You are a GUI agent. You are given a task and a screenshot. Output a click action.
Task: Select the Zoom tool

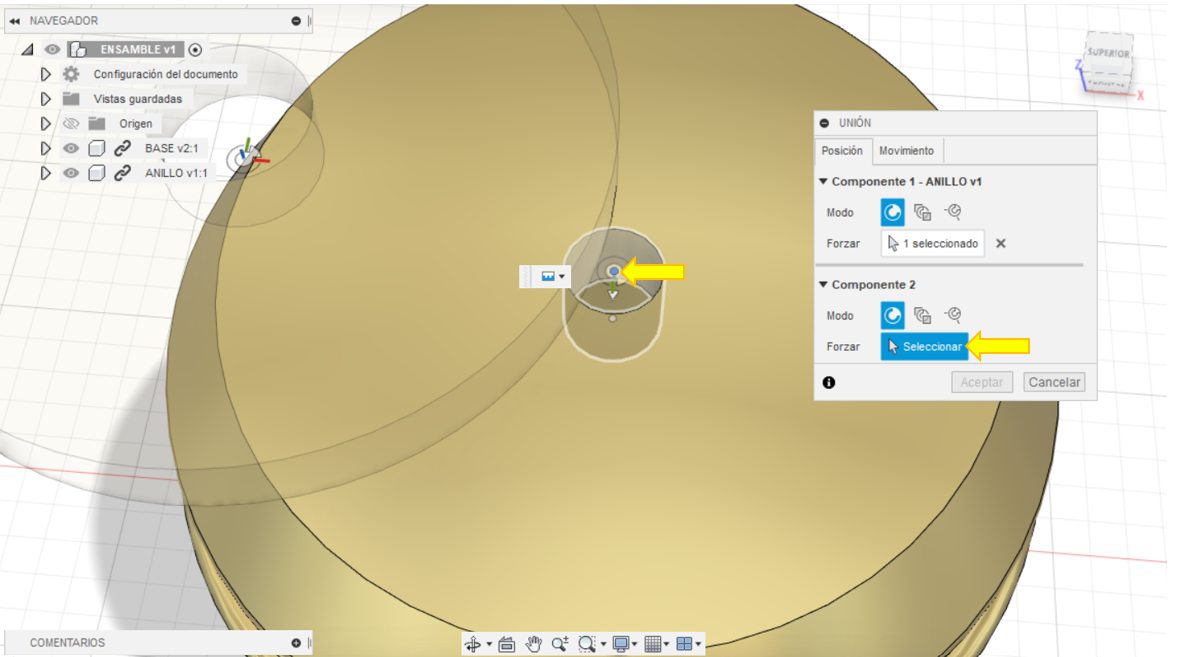coord(560,644)
